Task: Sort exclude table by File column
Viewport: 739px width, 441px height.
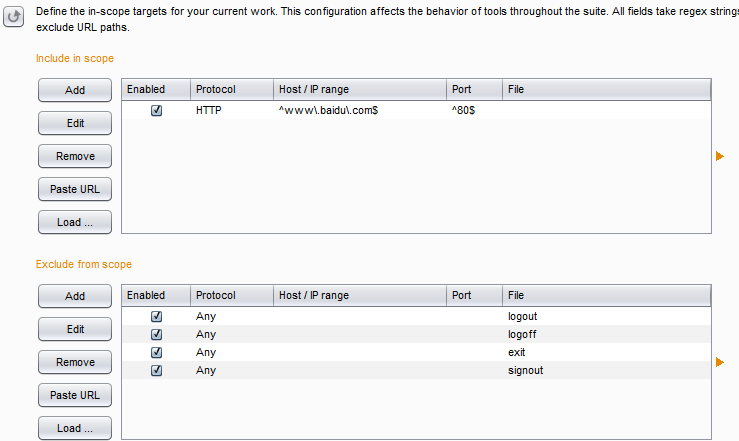Action: [607, 295]
